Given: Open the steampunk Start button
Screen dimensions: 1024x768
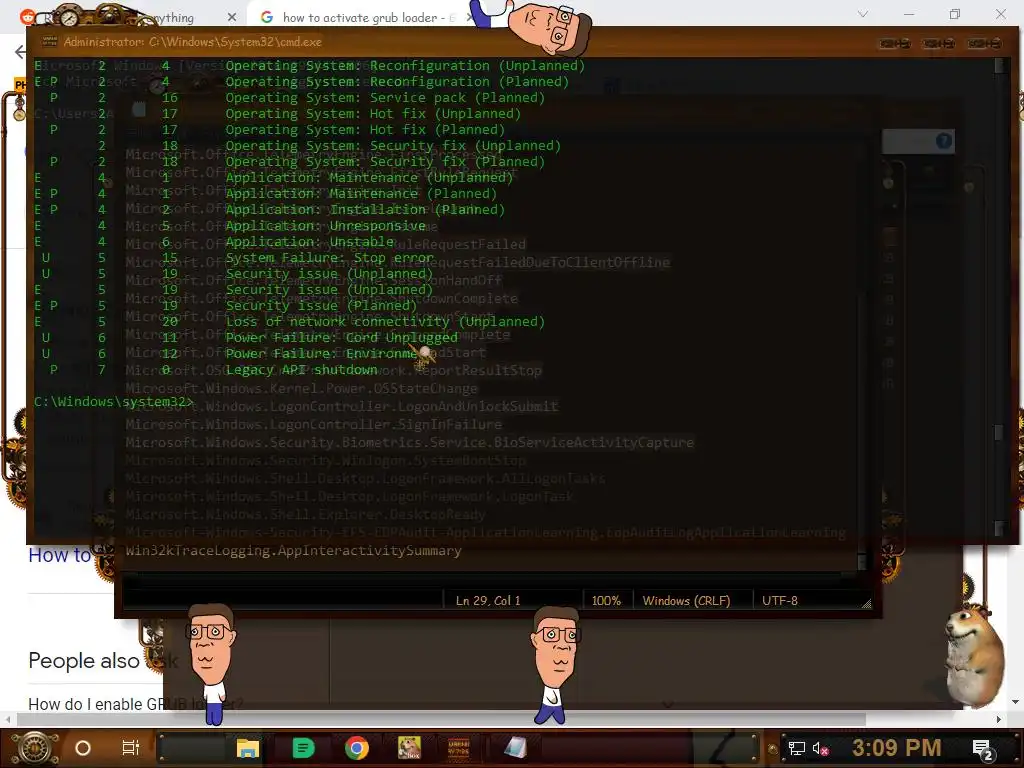Looking at the screenshot, I should (x=36, y=748).
